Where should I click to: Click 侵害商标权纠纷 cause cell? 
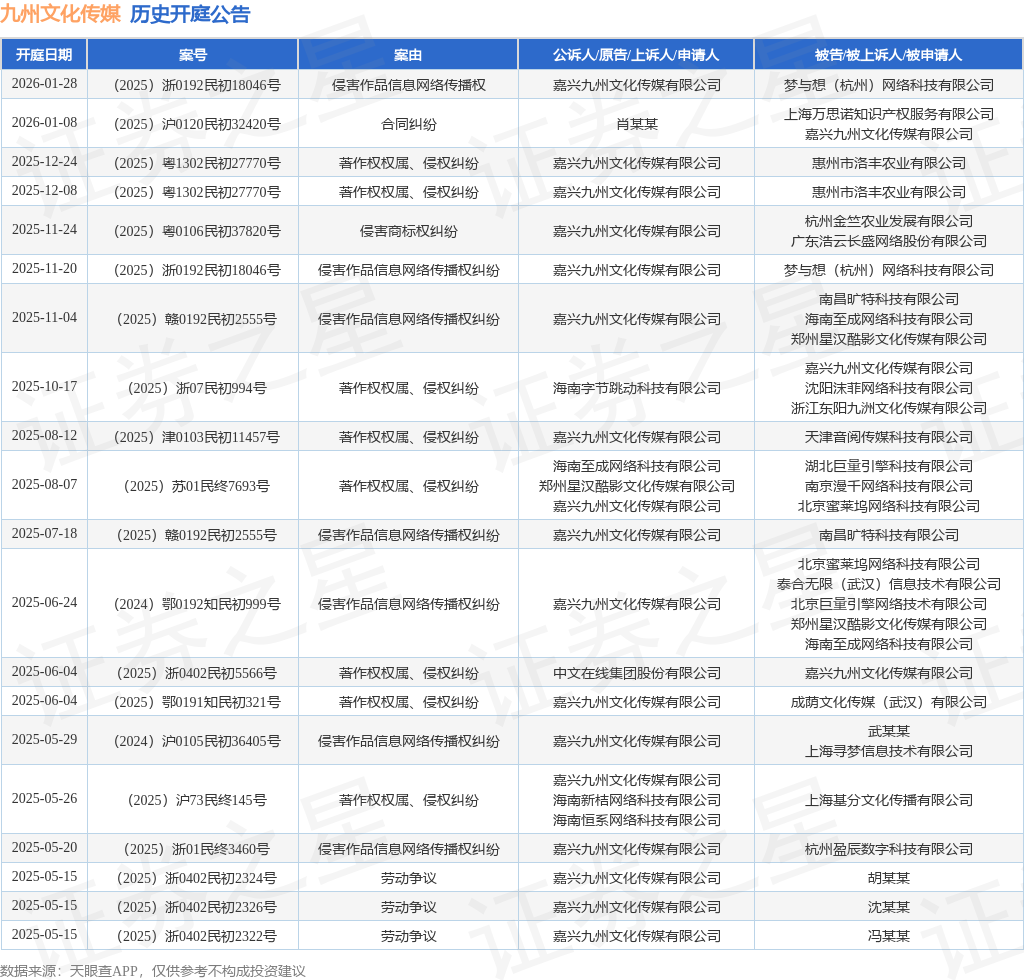pos(409,231)
